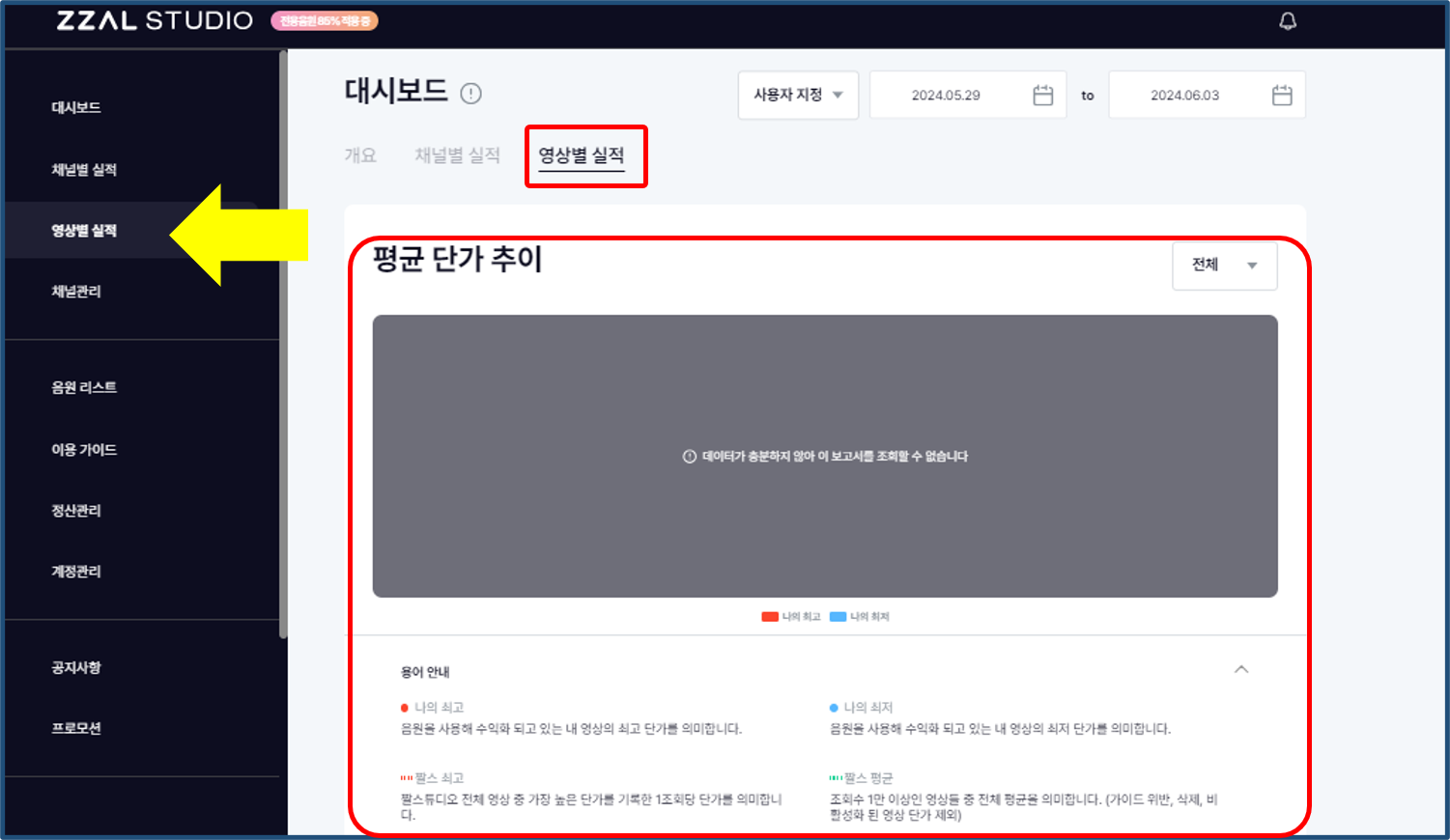The height and width of the screenshot is (840, 1450).
Task: Switch to the 개요 tab
Action: tap(360, 154)
